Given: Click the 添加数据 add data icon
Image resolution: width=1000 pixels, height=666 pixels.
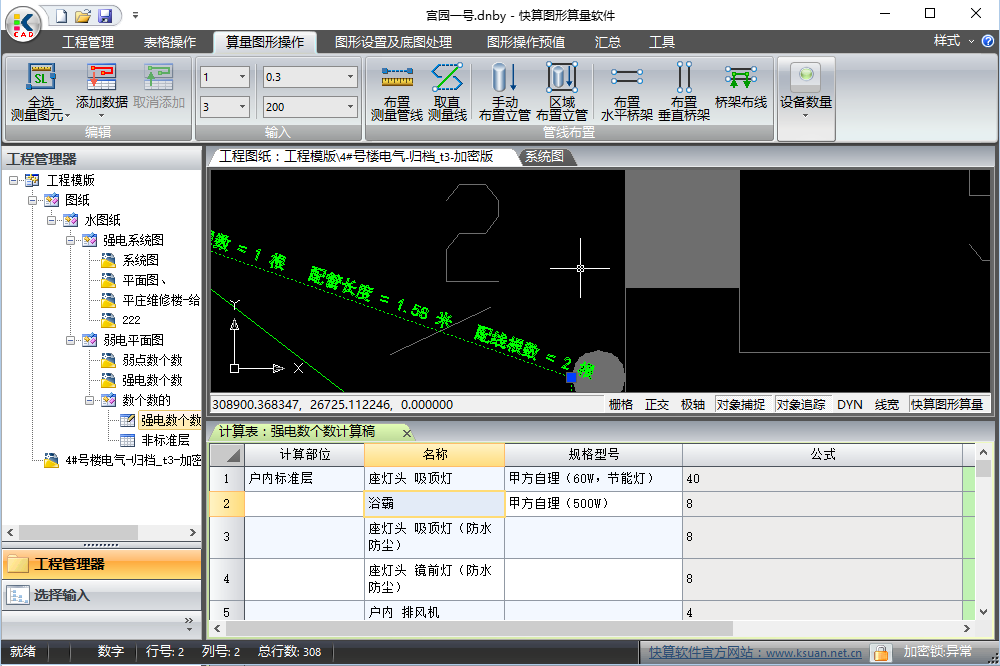Looking at the screenshot, I should click(x=101, y=79).
